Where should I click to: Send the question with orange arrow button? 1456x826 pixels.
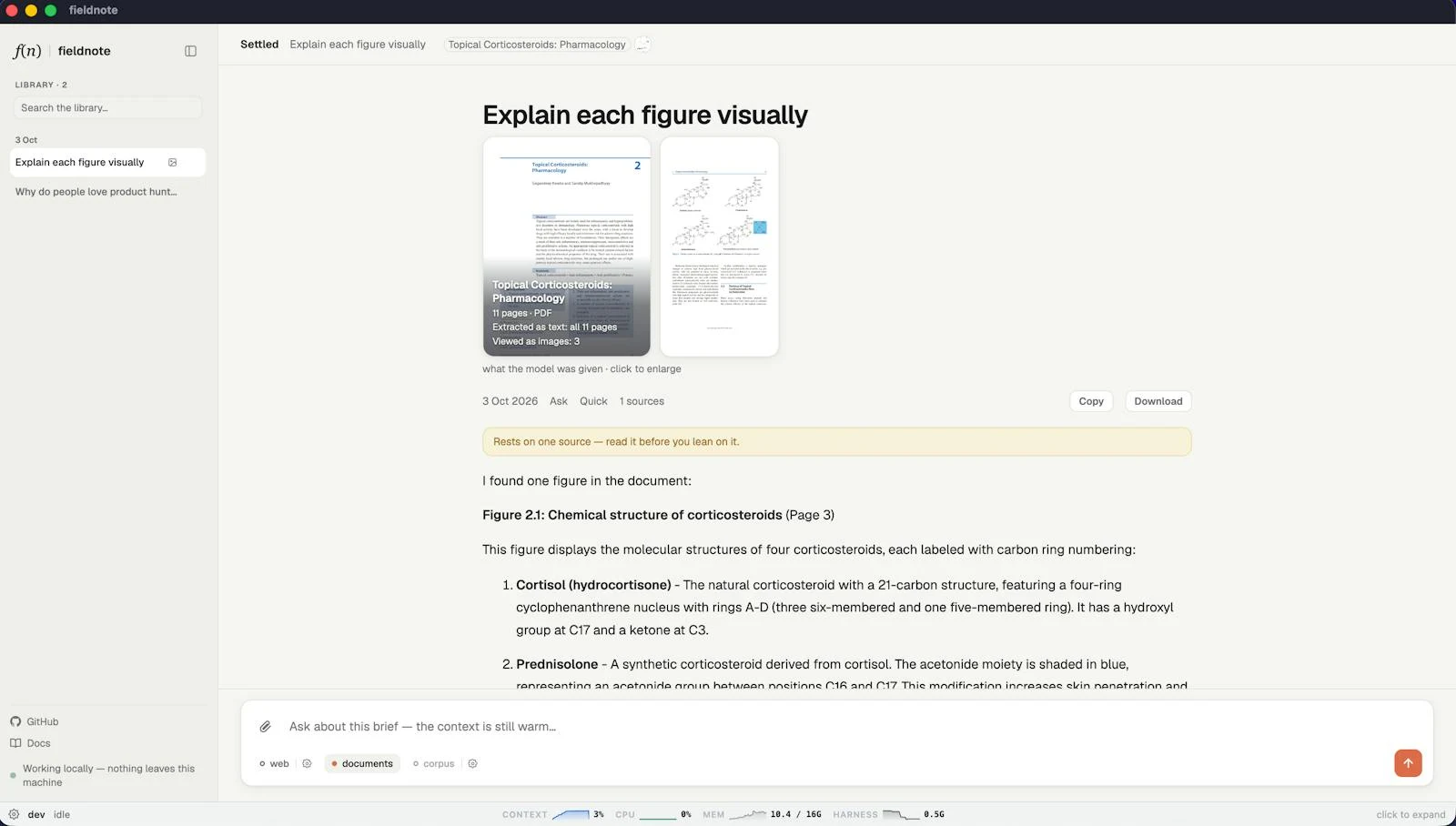tap(1408, 763)
